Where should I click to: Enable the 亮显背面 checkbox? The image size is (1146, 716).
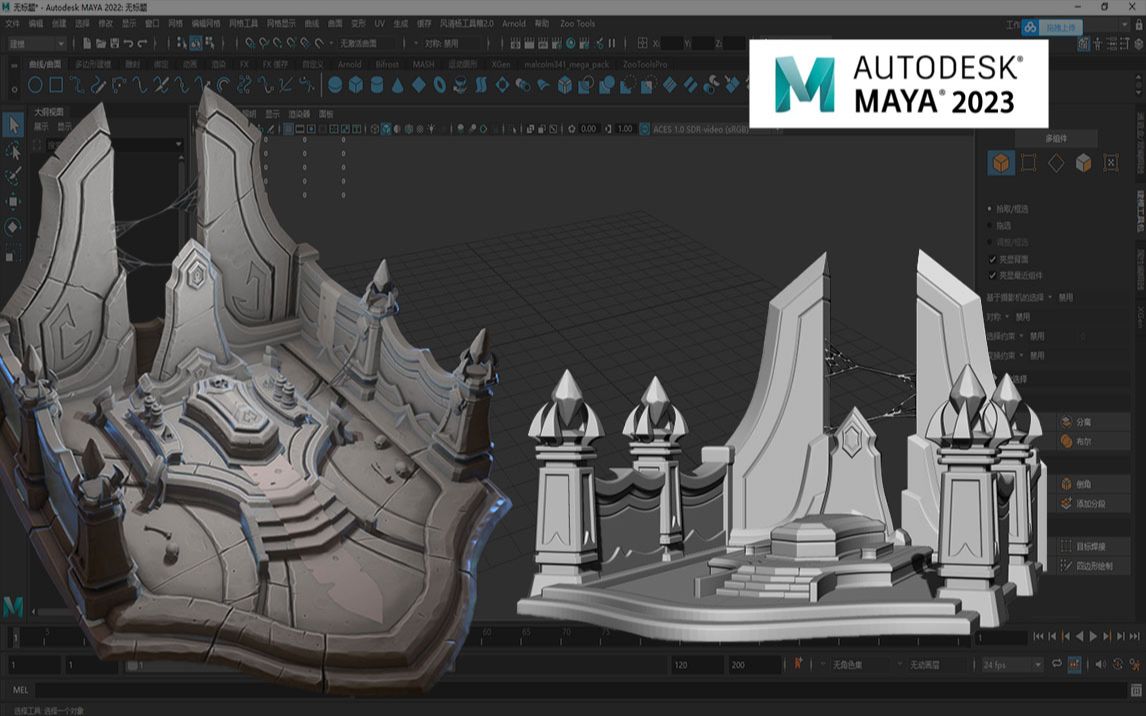pyautogui.click(x=992, y=259)
